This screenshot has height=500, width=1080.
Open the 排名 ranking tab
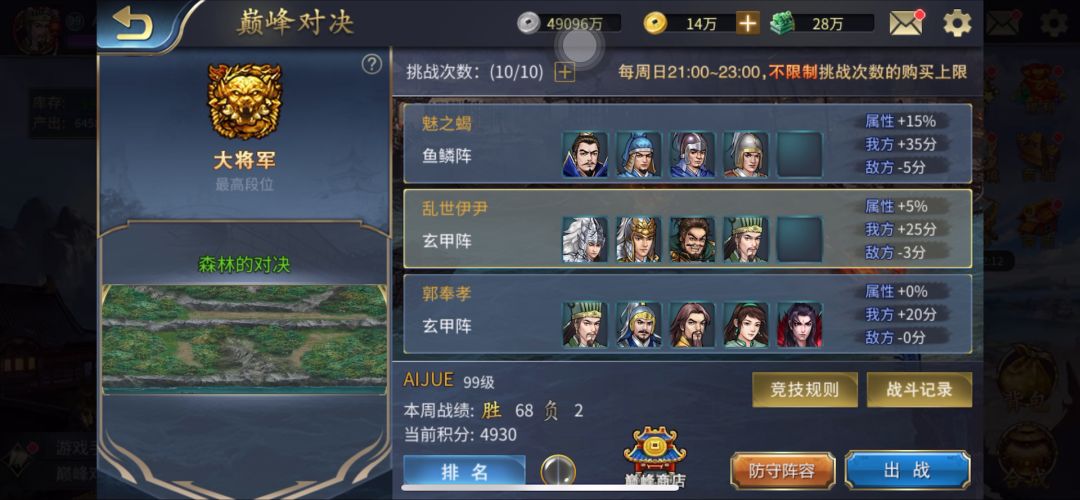464,471
